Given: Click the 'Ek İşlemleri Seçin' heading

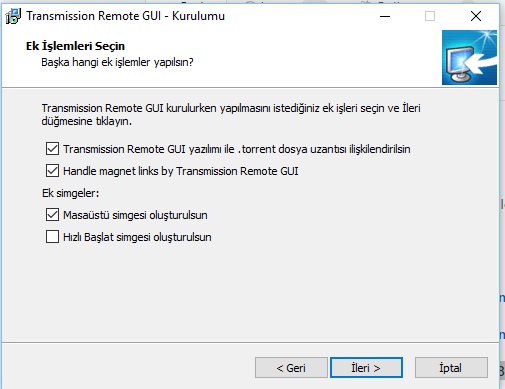Looking at the screenshot, I should (x=76, y=46).
